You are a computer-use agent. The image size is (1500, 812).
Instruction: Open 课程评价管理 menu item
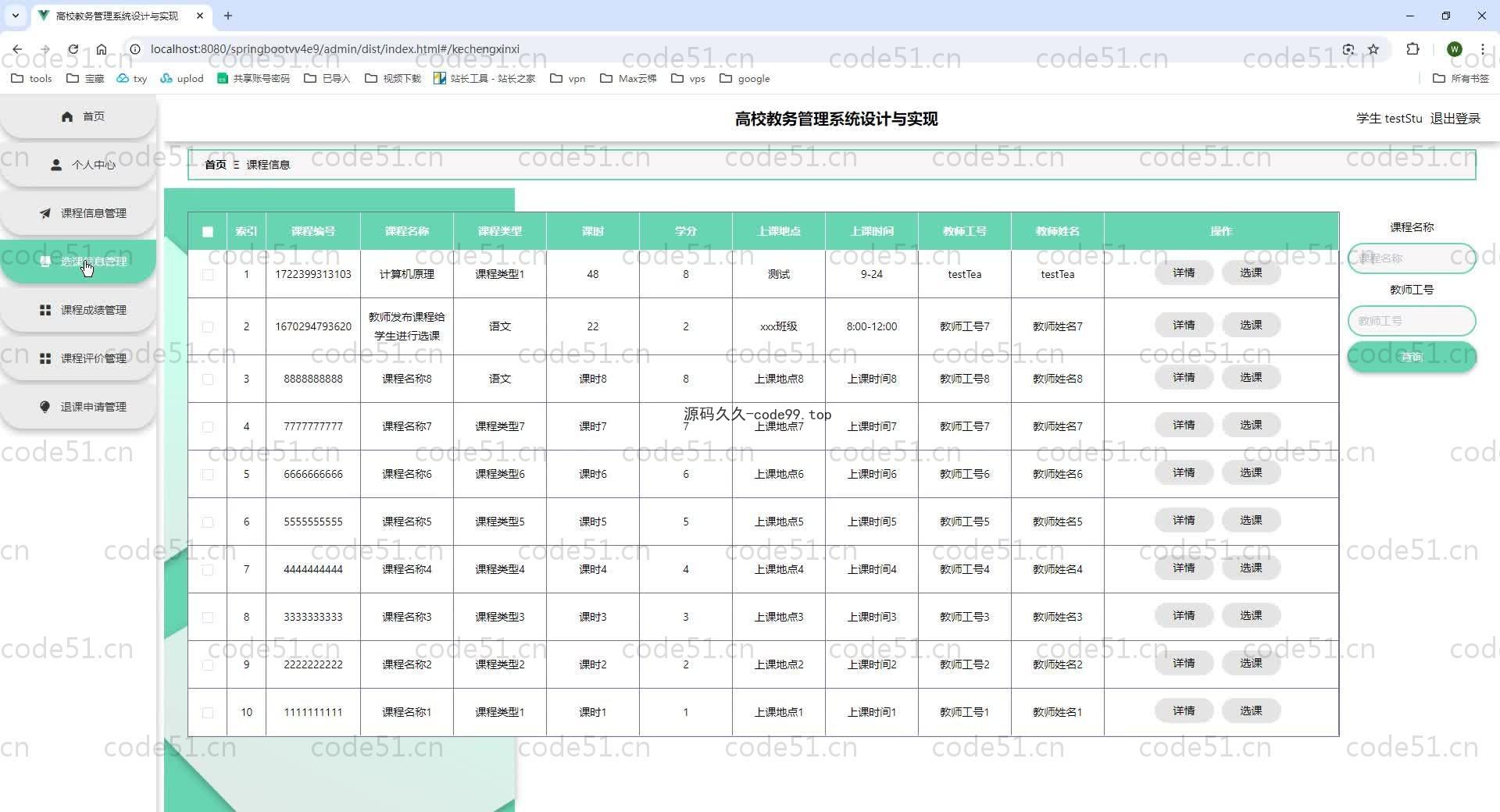pyautogui.click(x=78, y=358)
